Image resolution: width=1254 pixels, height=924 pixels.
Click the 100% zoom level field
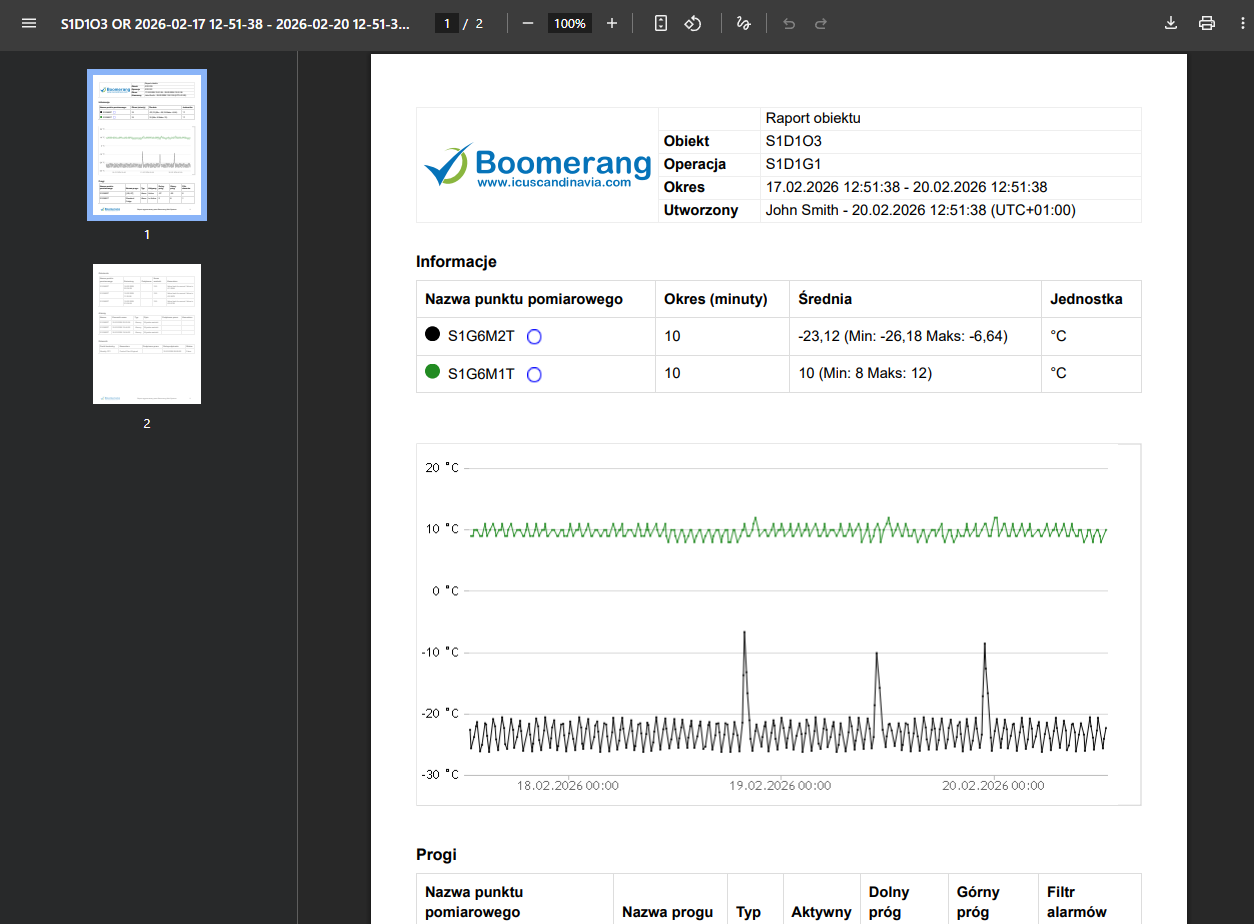click(570, 23)
